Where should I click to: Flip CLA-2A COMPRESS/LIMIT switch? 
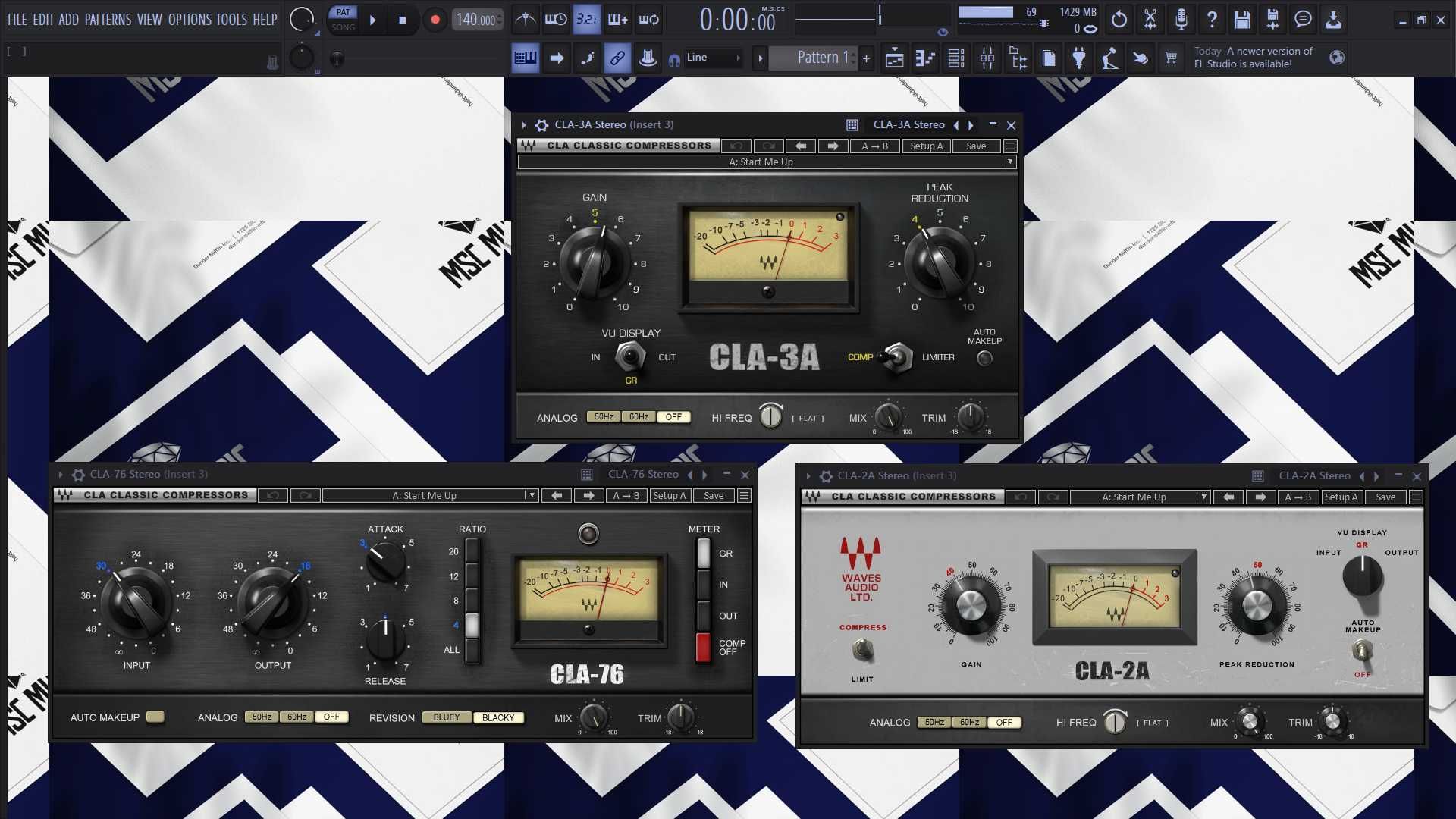[862, 650]
